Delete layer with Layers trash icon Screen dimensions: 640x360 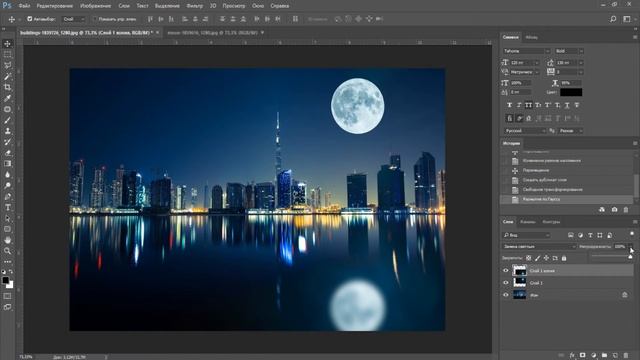point(626,356)
